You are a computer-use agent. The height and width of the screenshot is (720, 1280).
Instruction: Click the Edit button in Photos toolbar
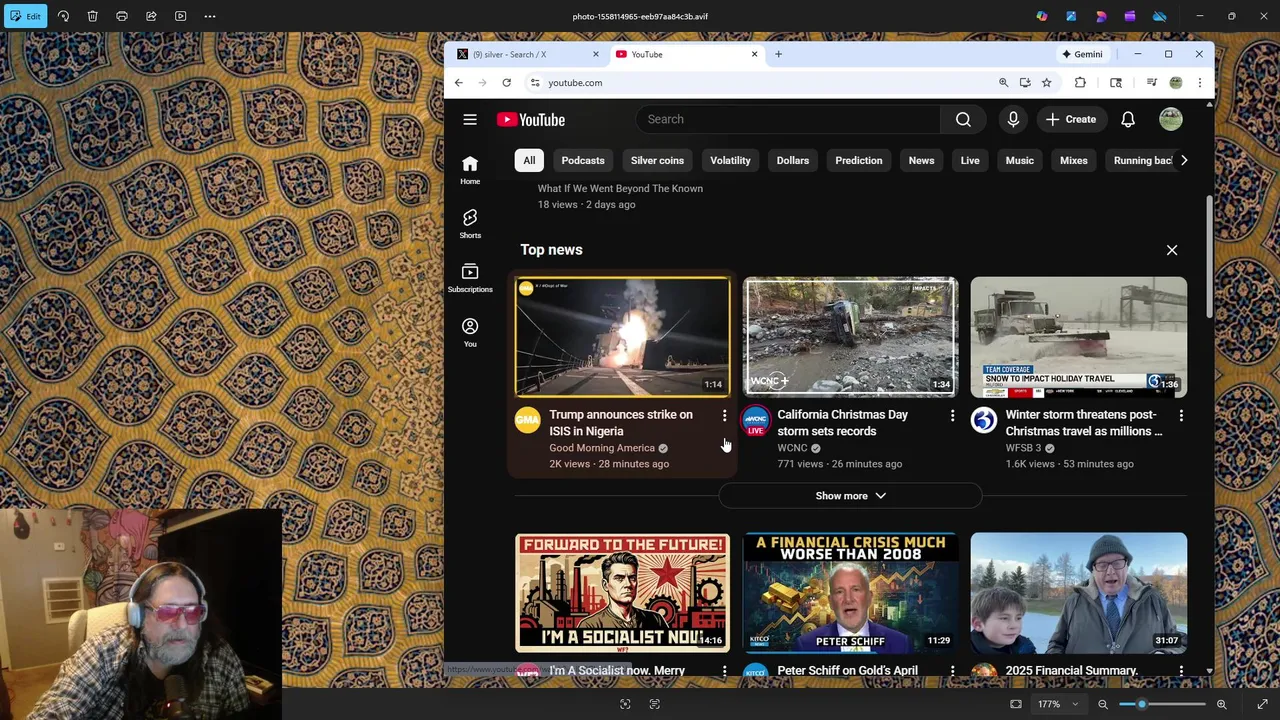[25, 16]
